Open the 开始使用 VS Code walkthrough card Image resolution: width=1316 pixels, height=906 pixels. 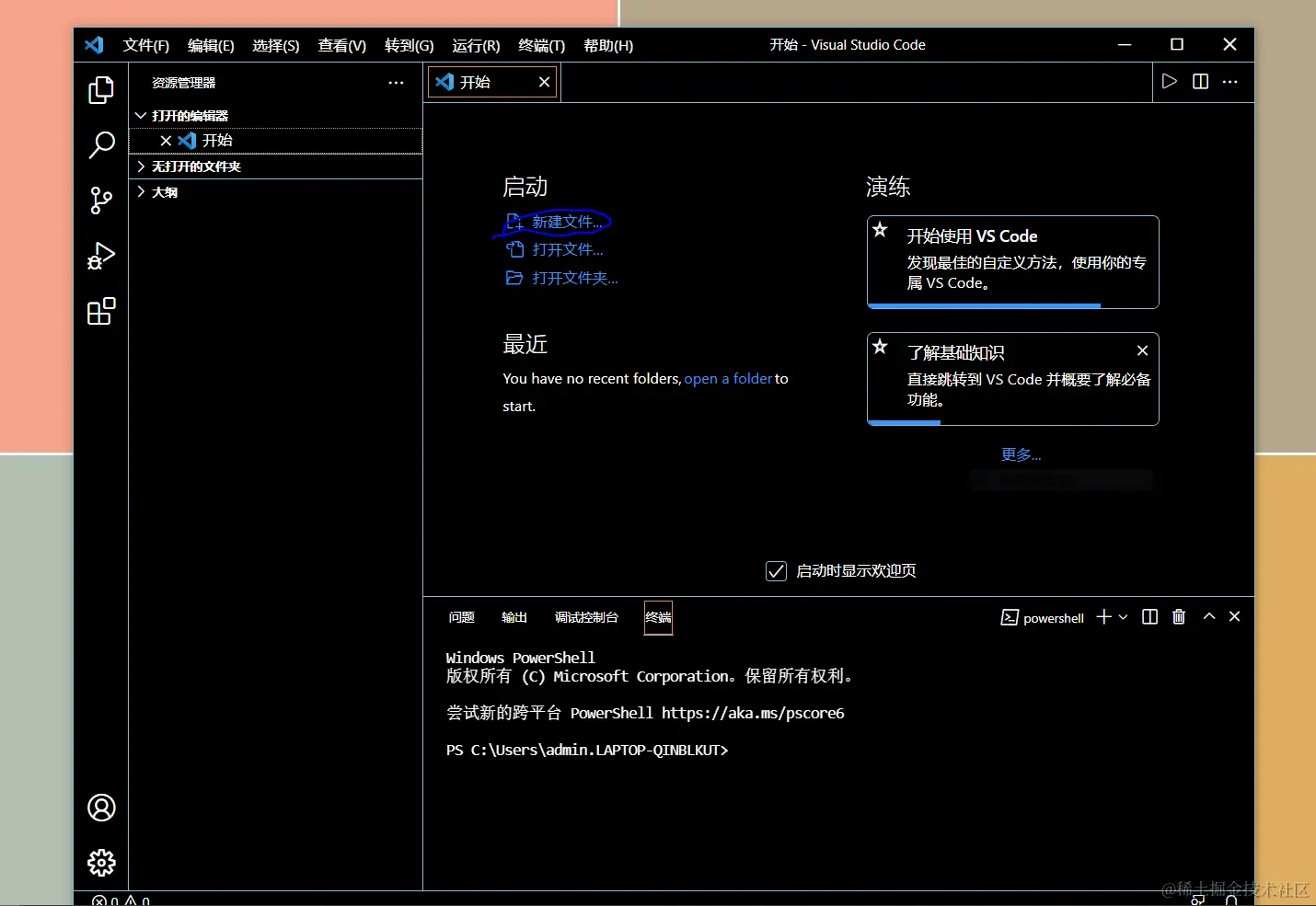tap(1012, 262)
